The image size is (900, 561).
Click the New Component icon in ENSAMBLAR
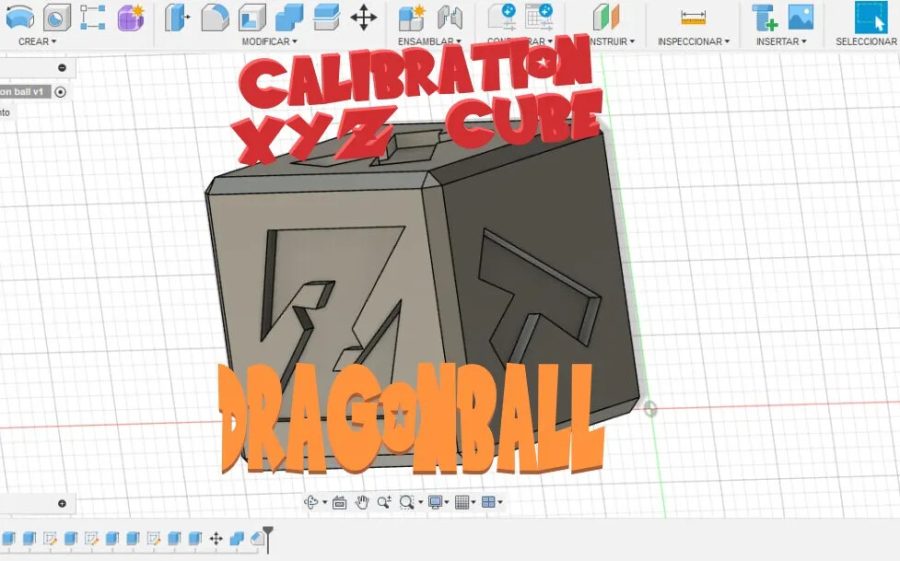(412, 17)
